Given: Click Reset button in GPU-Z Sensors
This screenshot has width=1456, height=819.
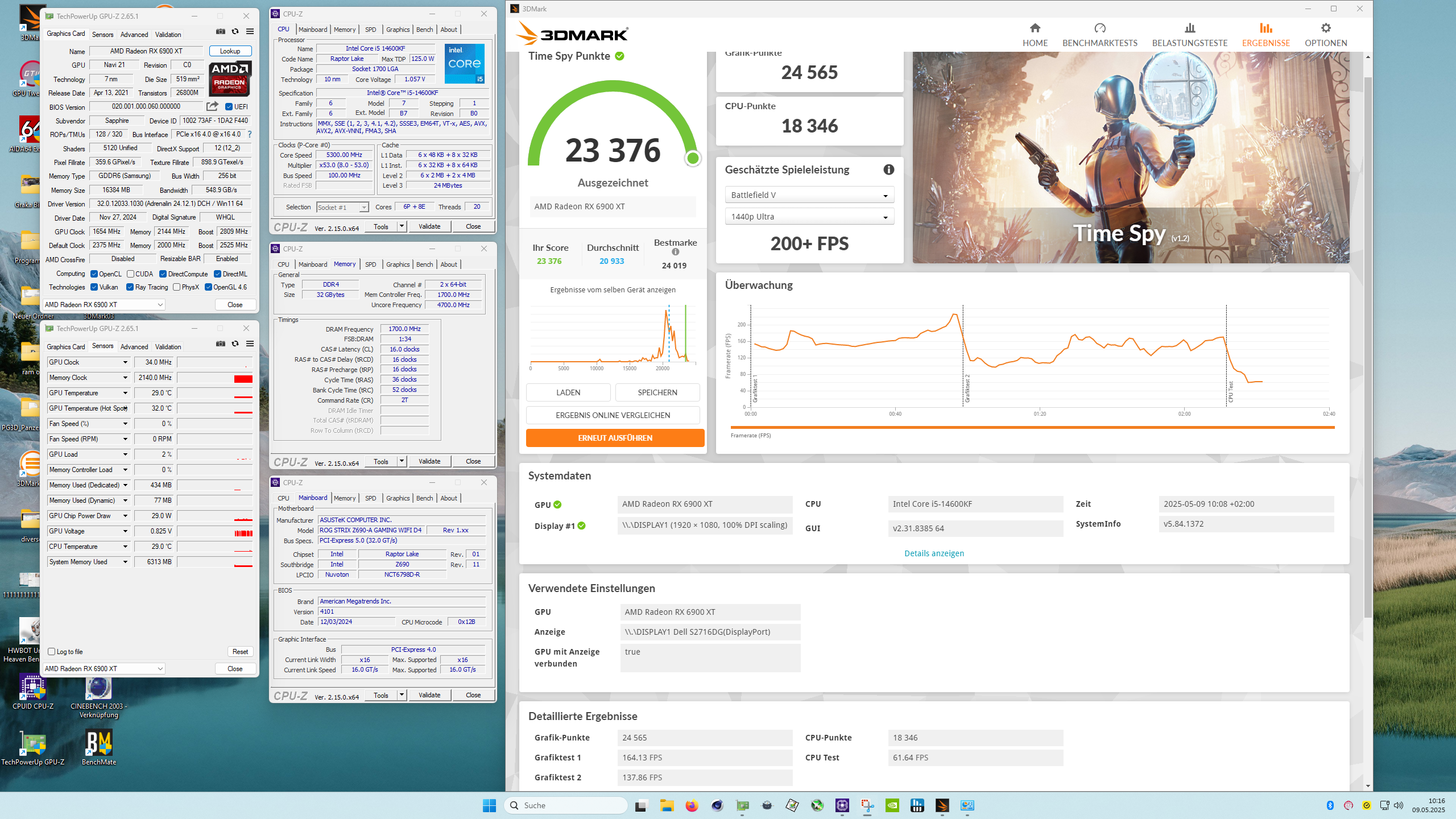Looking at the screenshot, I should (x=240, y=652).
